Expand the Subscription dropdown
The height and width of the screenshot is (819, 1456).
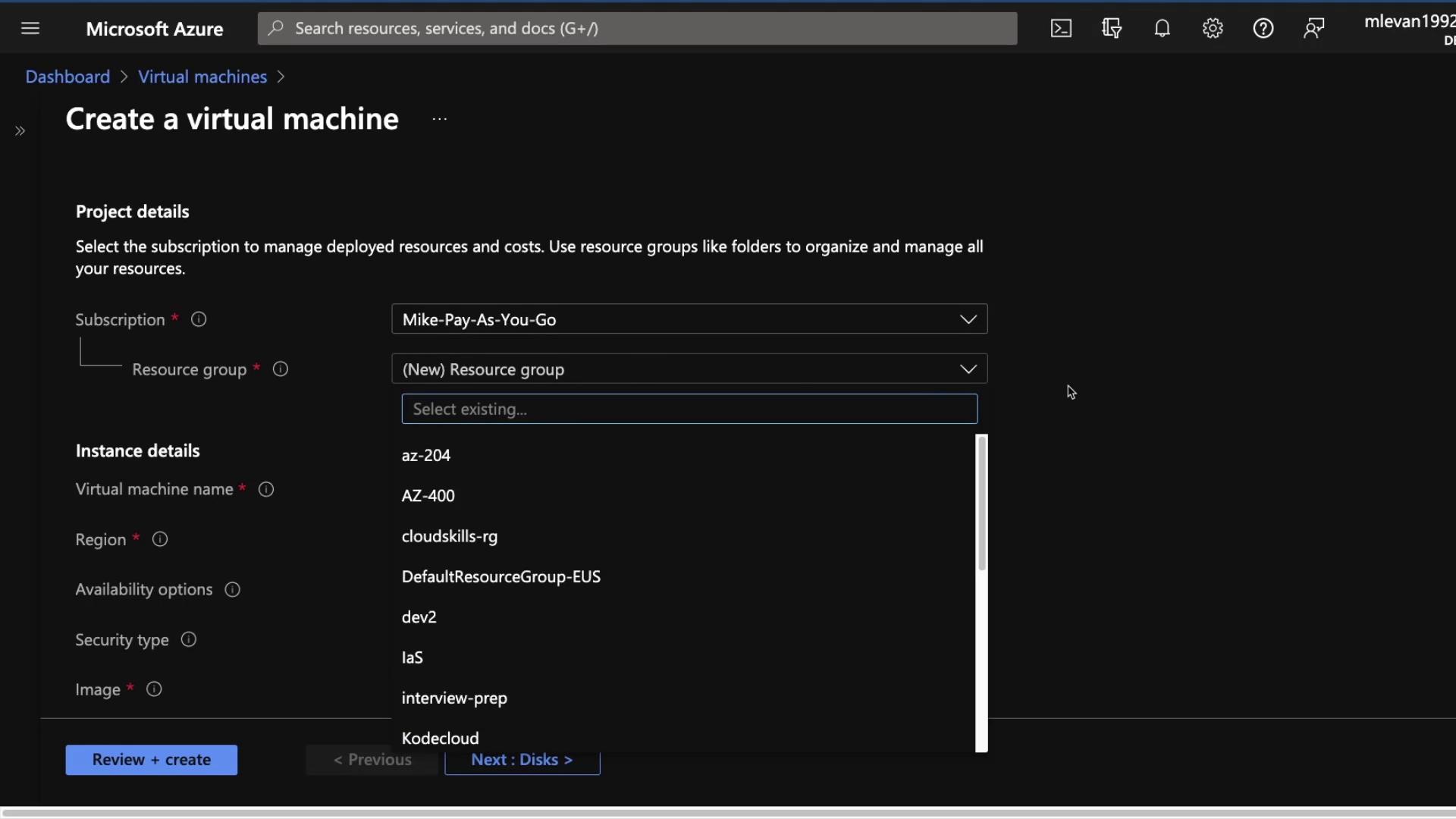(968, 319)
